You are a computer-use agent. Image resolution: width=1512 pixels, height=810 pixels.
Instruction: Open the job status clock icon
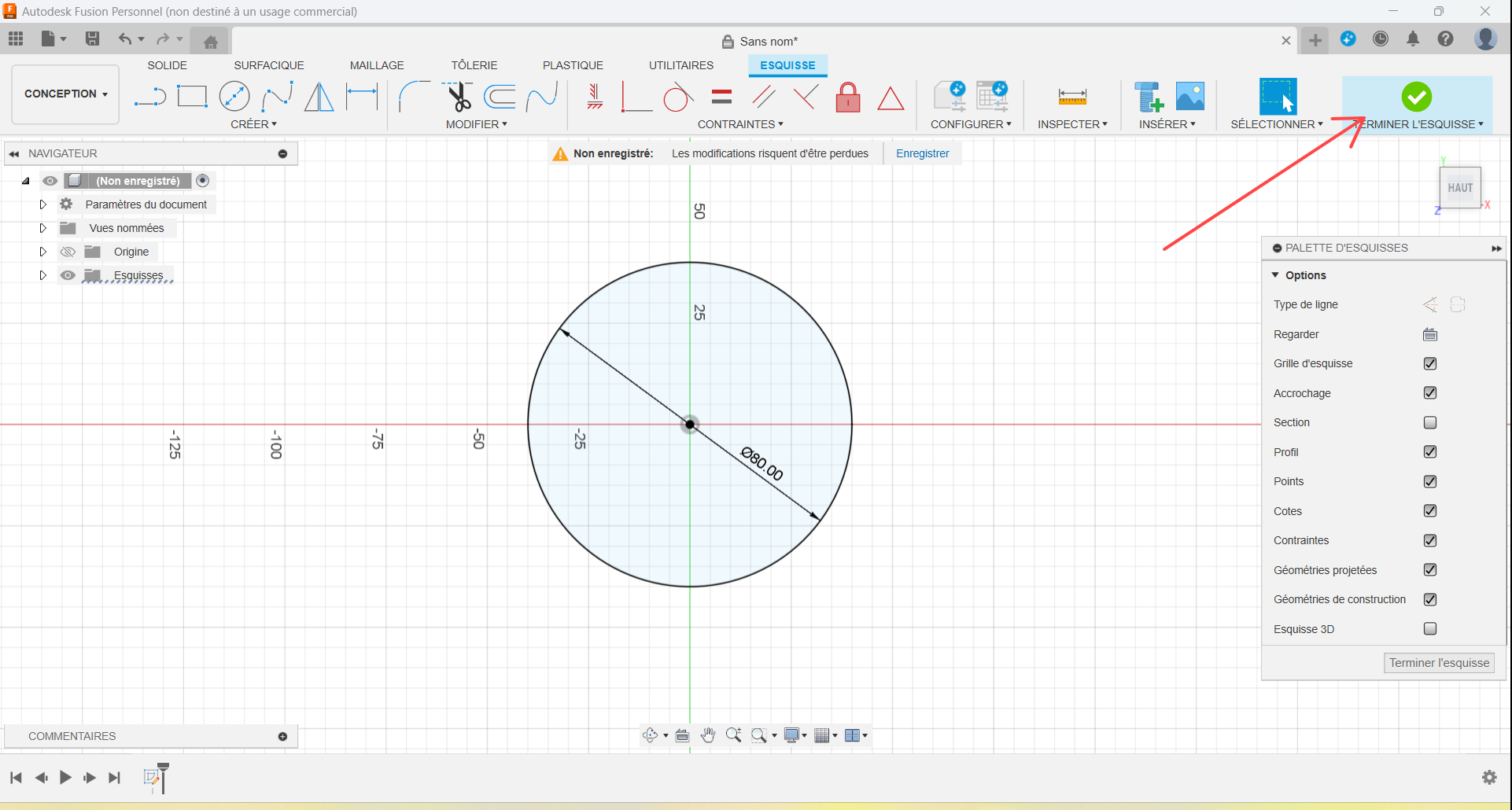pos(1381,39)
